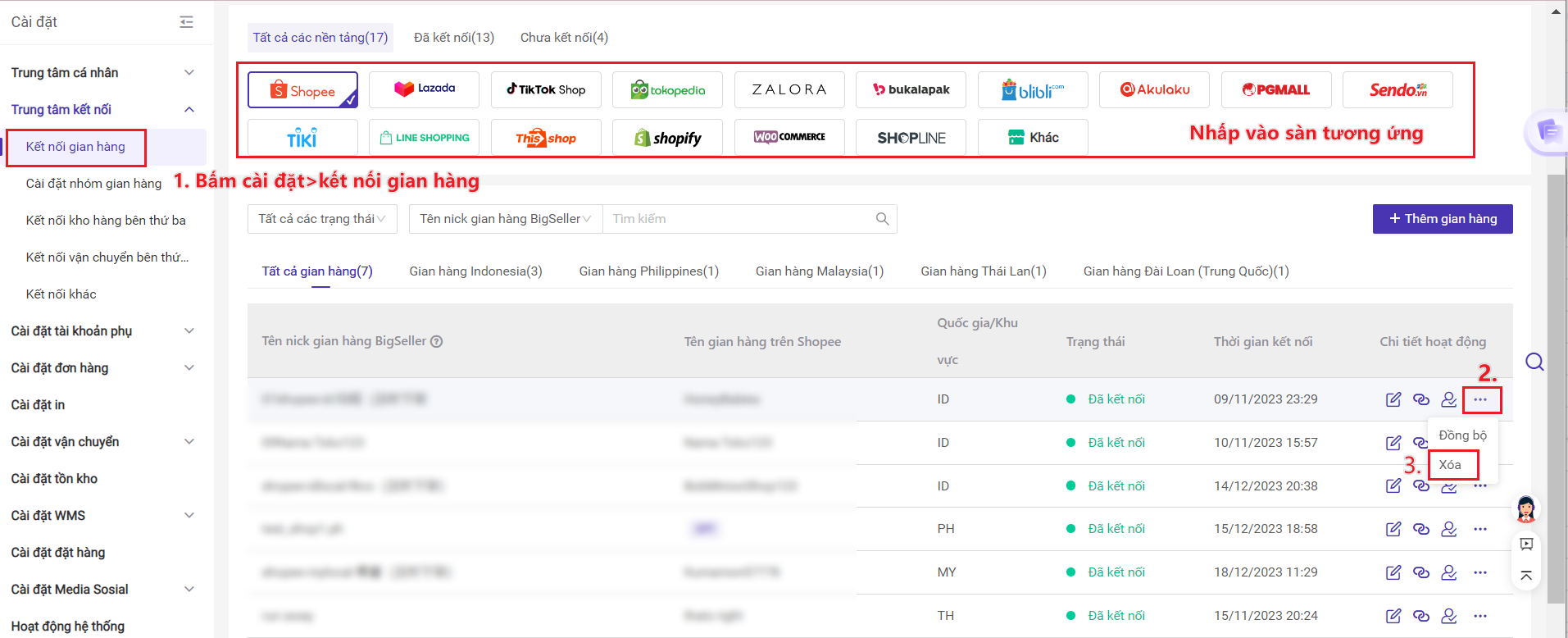The image size is (1568, 638).
Task: Select the Tokopedia platform logo
Action: (667, 89)
